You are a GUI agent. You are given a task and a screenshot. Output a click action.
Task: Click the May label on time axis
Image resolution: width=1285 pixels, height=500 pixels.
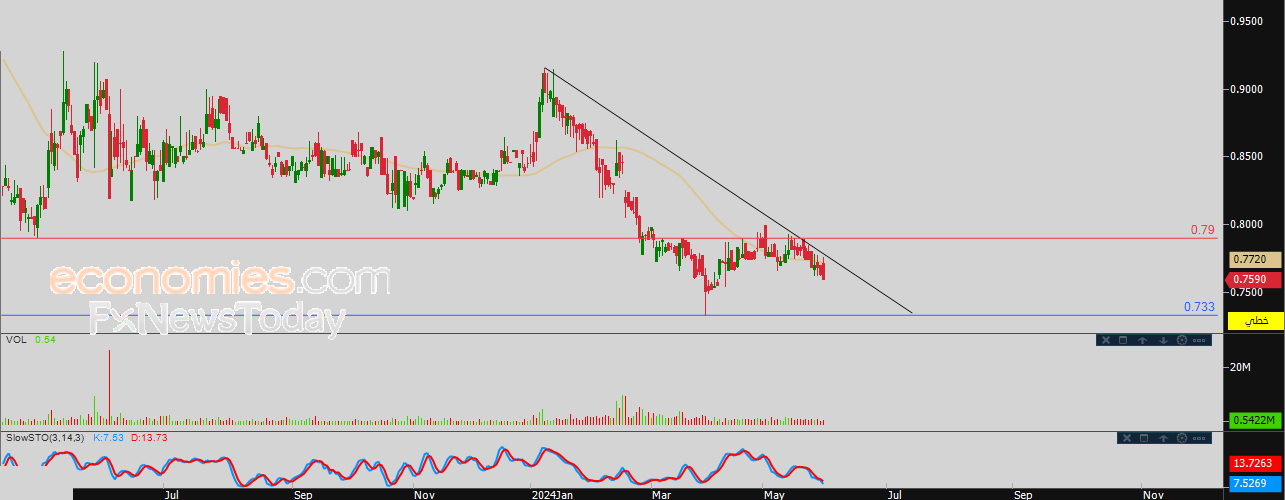coord(773,494)
